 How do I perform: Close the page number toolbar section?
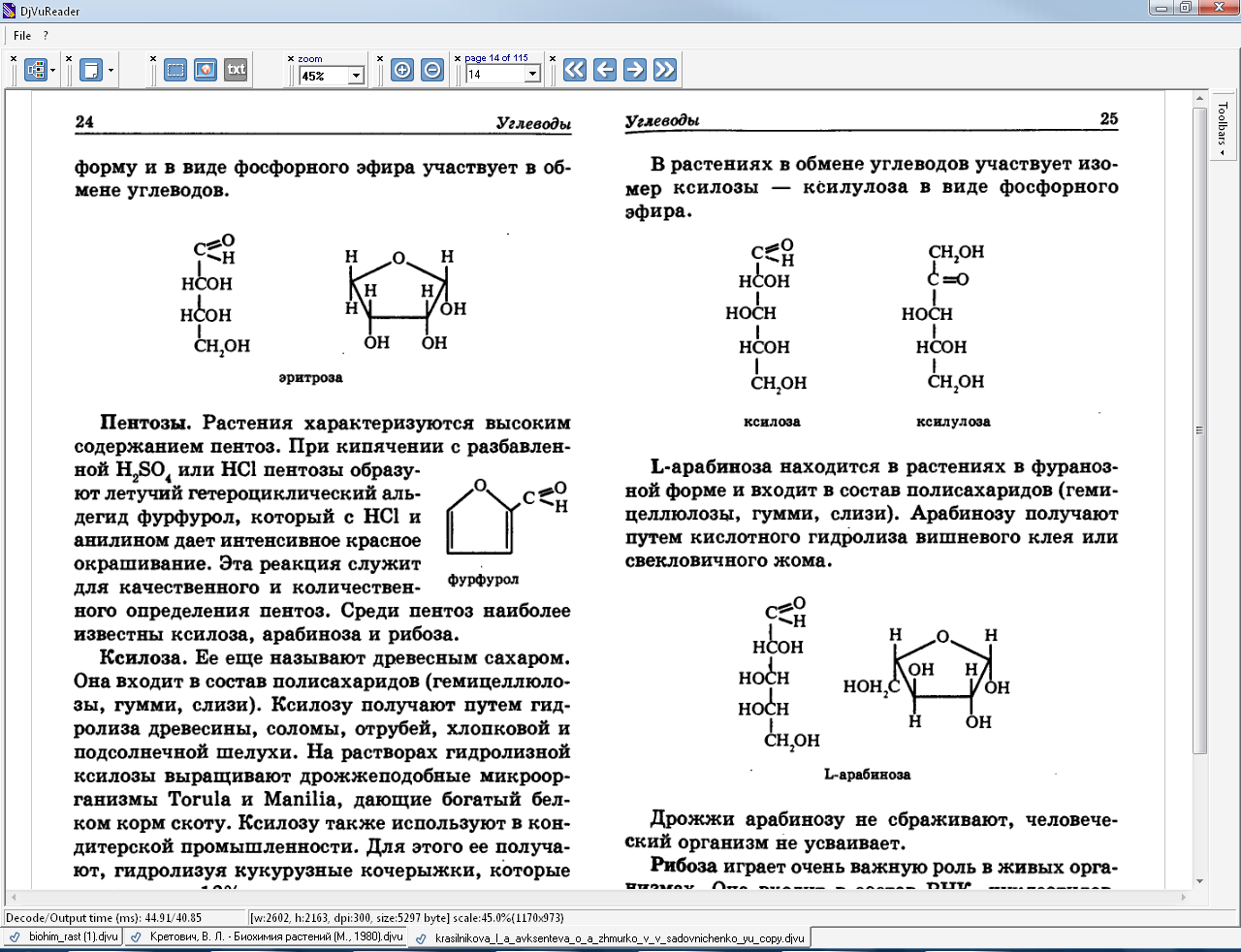pos(458,59)
